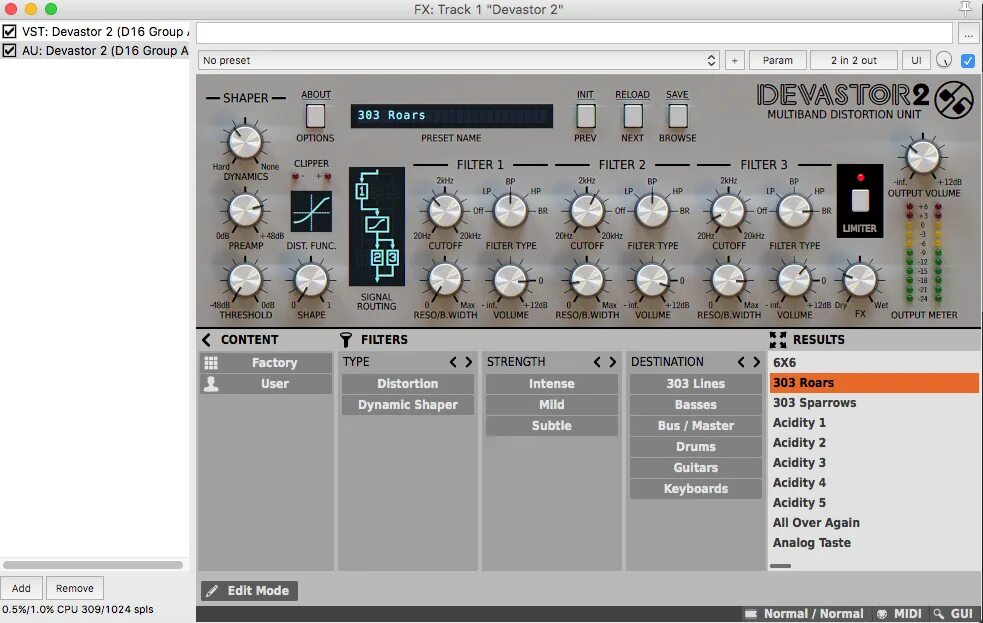Click the ellipsis button at top right

[x=969, y=33]
